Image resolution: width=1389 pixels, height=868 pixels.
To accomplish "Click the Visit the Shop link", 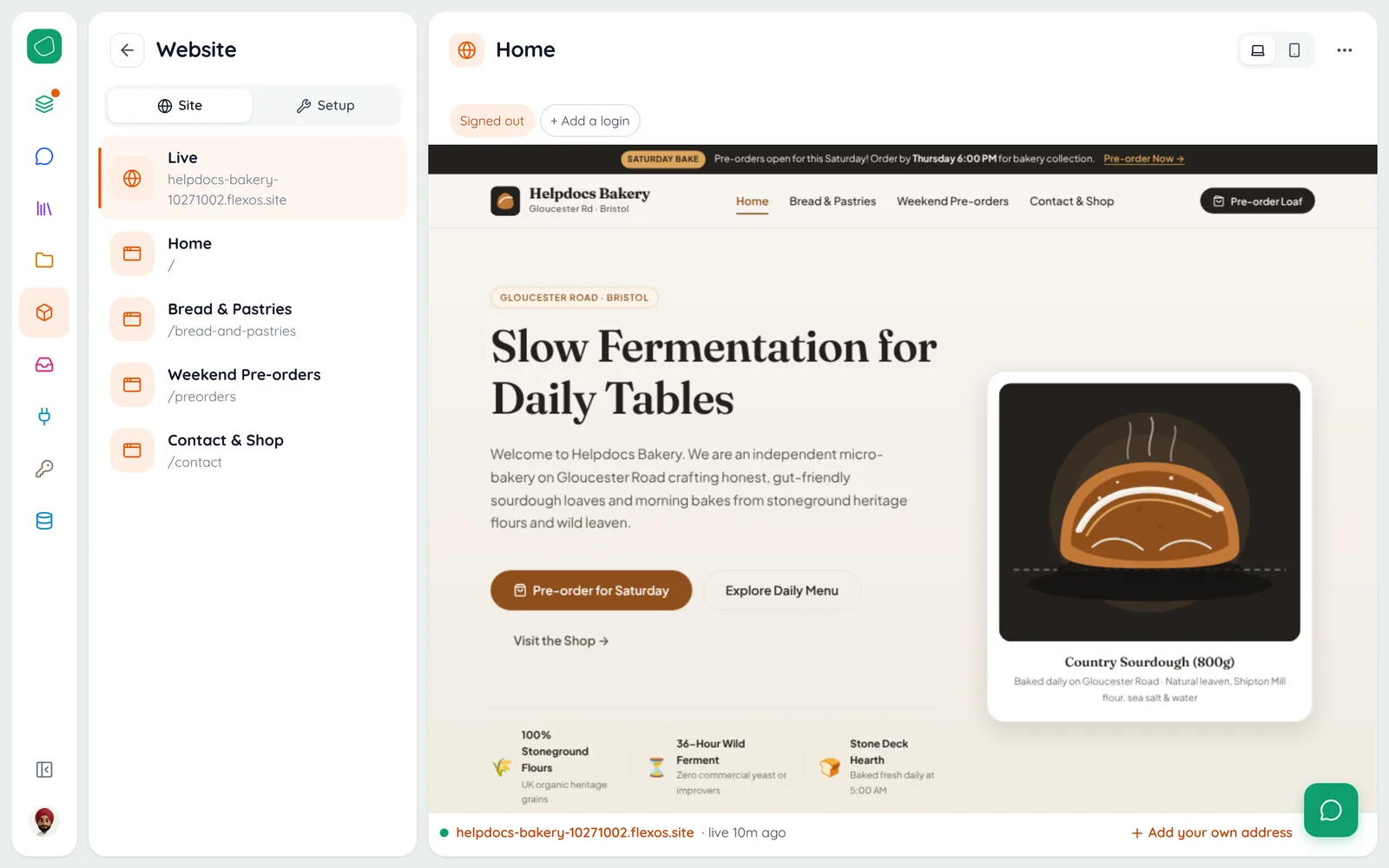I will tap(561, 641).
